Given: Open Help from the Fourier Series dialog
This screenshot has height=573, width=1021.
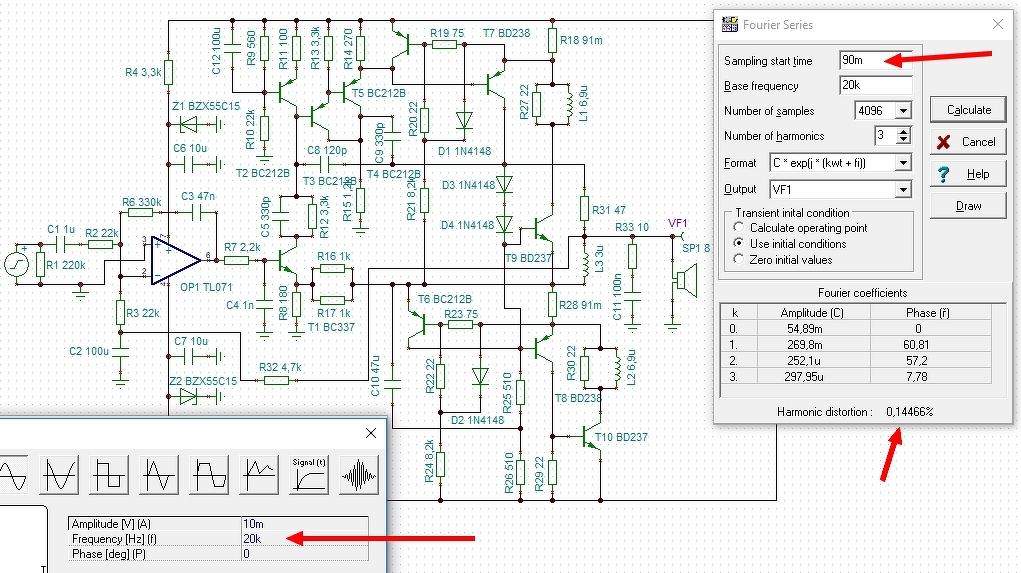Looking at the screenshot, I should 968,174.
